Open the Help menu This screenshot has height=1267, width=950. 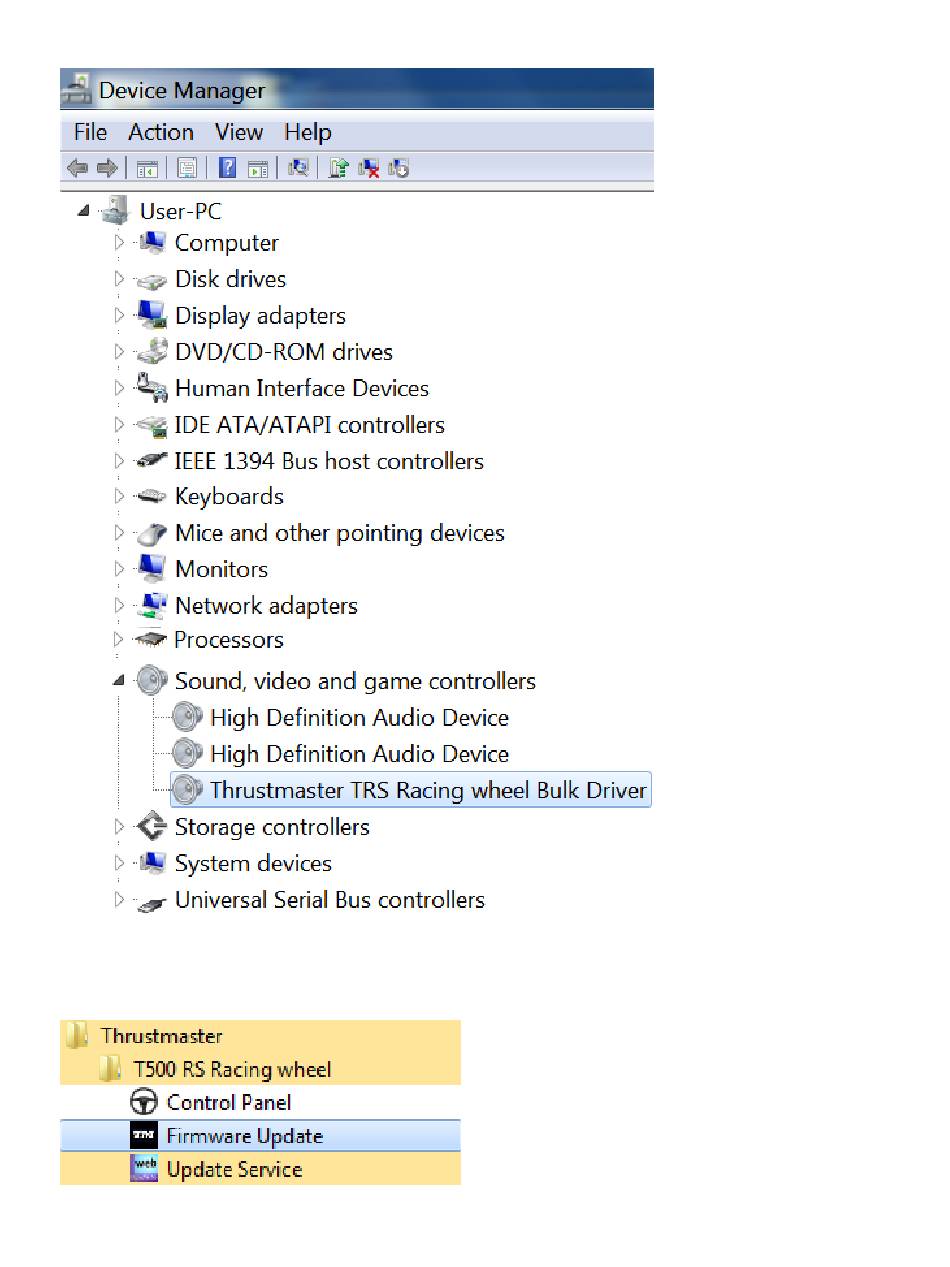[307, 132]
